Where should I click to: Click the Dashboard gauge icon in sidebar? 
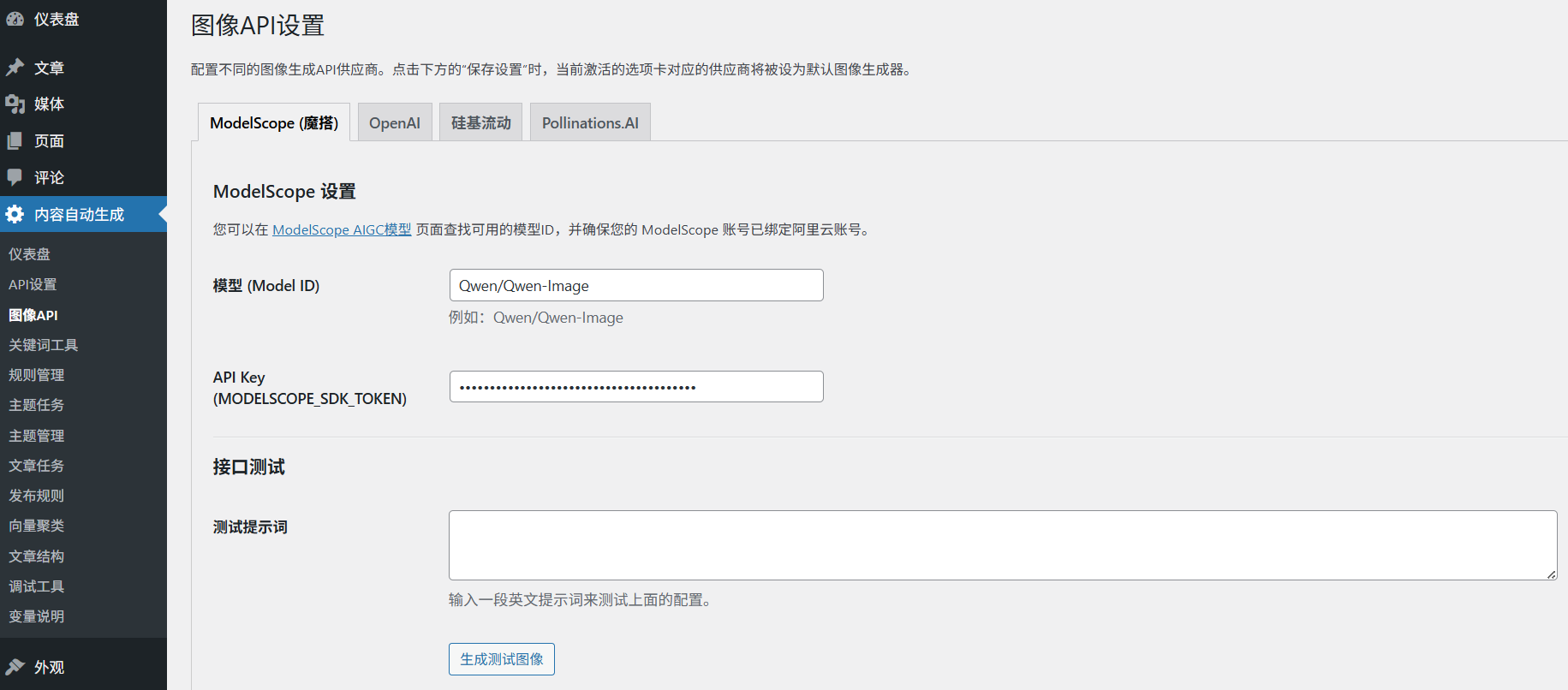click(15, 19)
